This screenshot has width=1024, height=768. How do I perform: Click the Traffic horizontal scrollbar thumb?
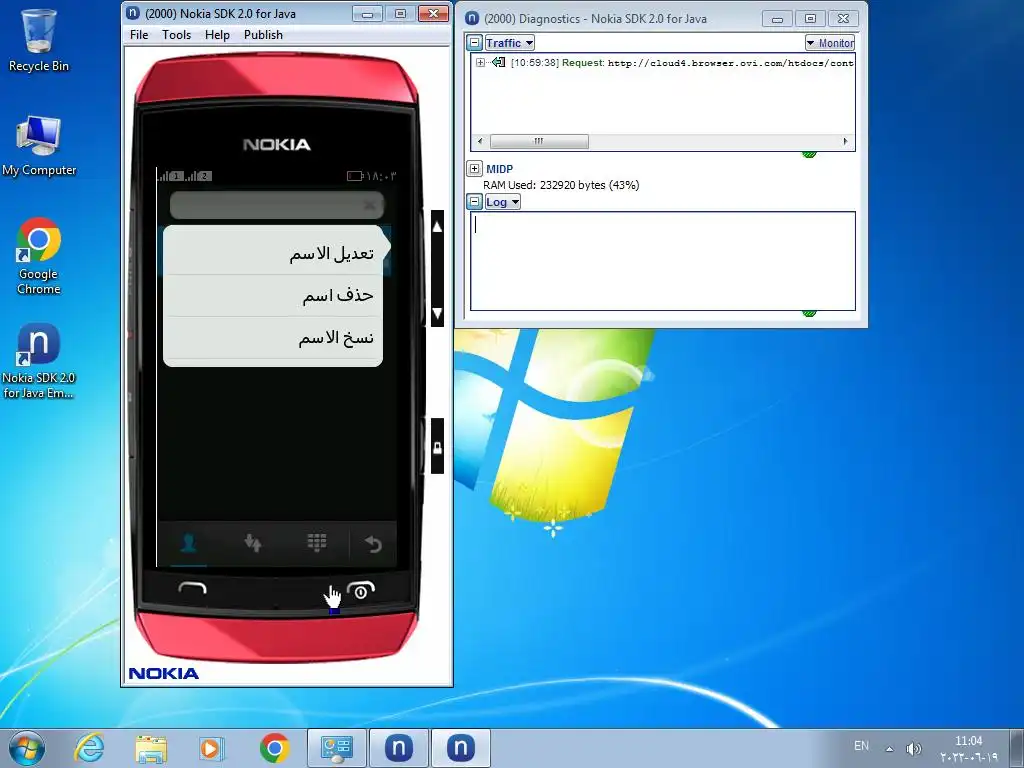(539, 141)
